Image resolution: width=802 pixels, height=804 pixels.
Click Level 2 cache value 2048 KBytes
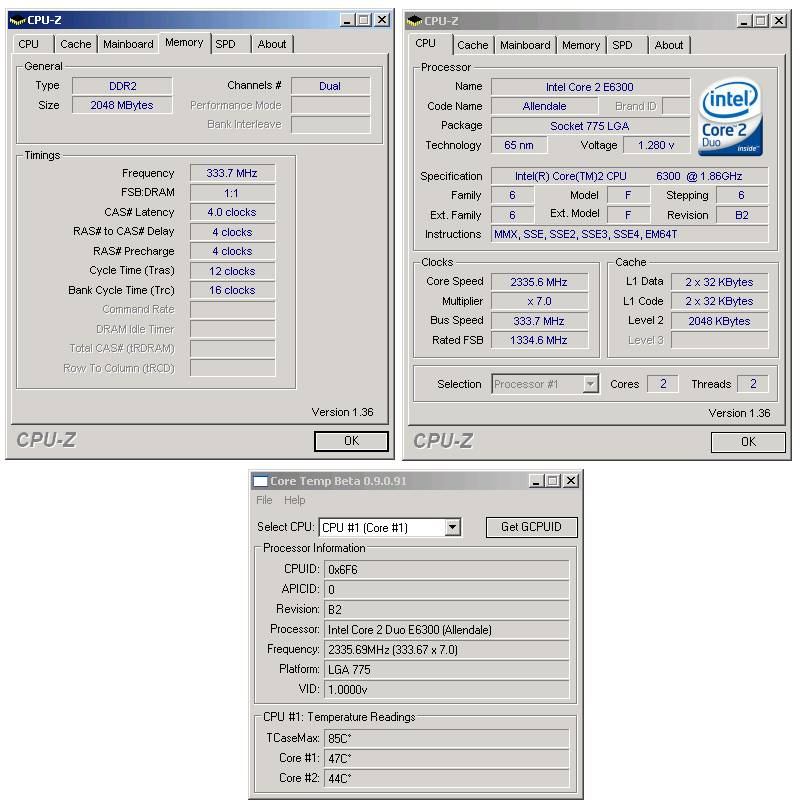tap(719, 321)
